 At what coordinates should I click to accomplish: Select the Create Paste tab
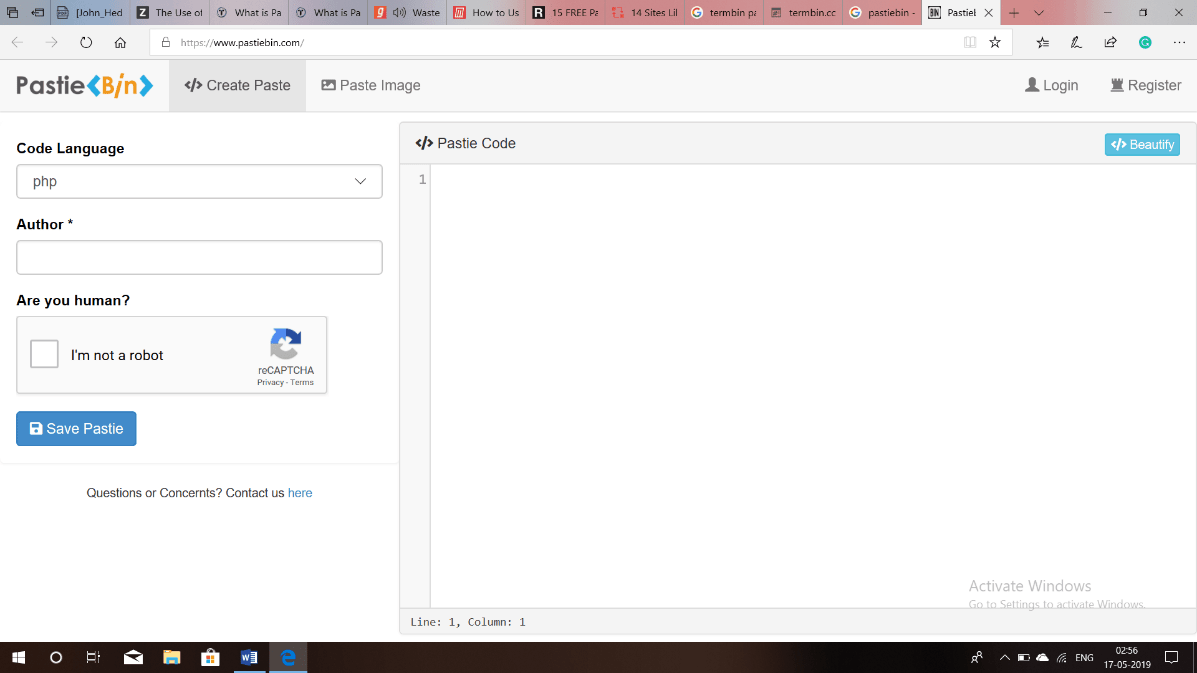(237, 86)
